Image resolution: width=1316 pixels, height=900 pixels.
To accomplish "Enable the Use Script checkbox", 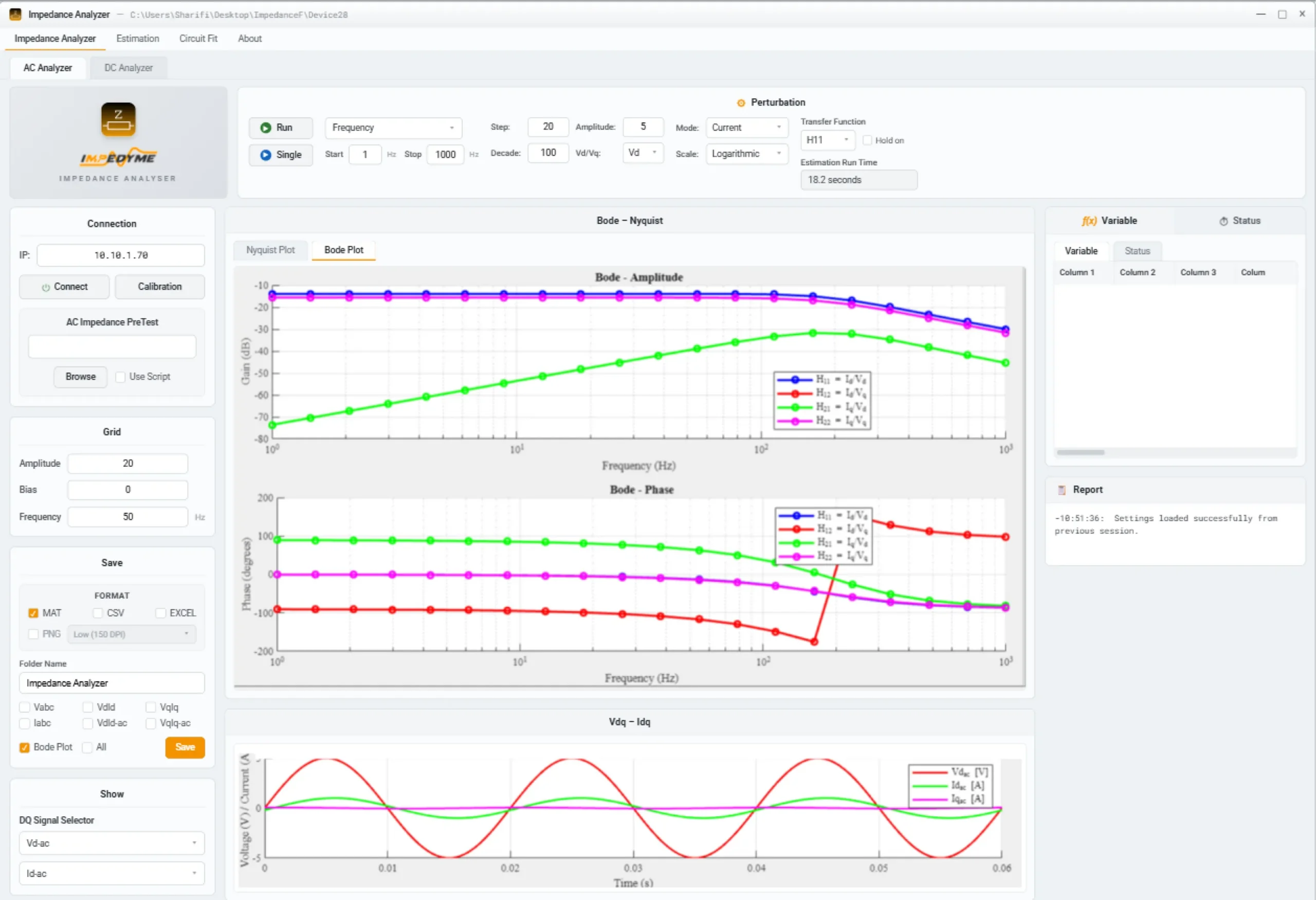I will (120, 377).
